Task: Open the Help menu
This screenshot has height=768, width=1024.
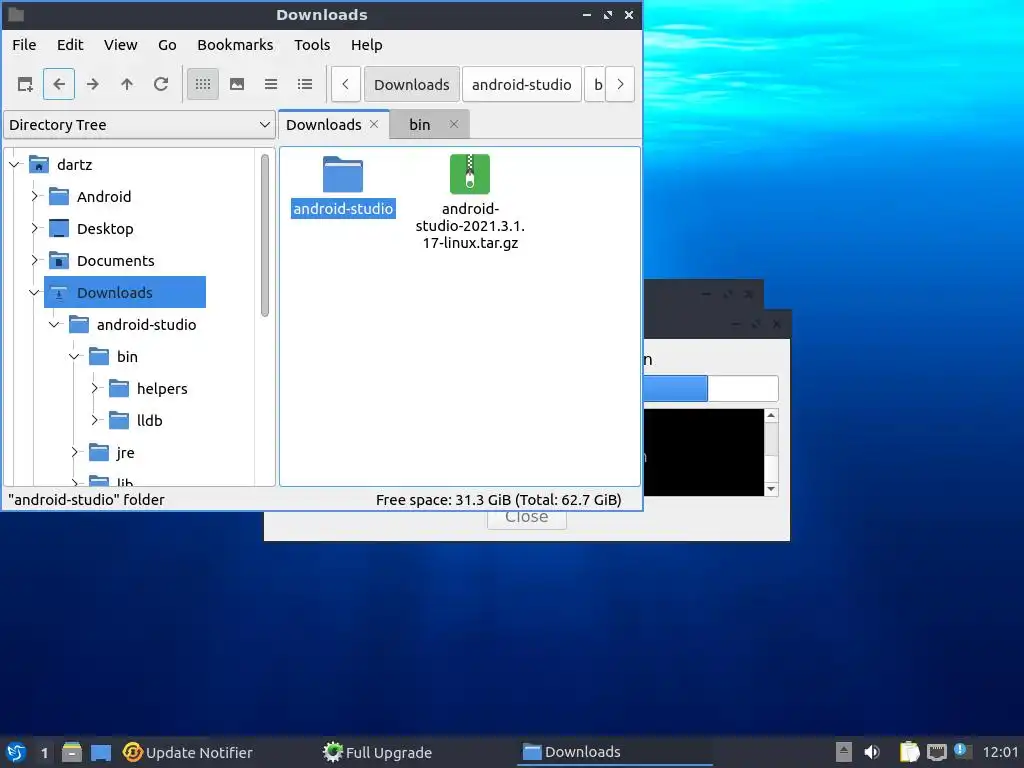Action: tap(366, 45)
